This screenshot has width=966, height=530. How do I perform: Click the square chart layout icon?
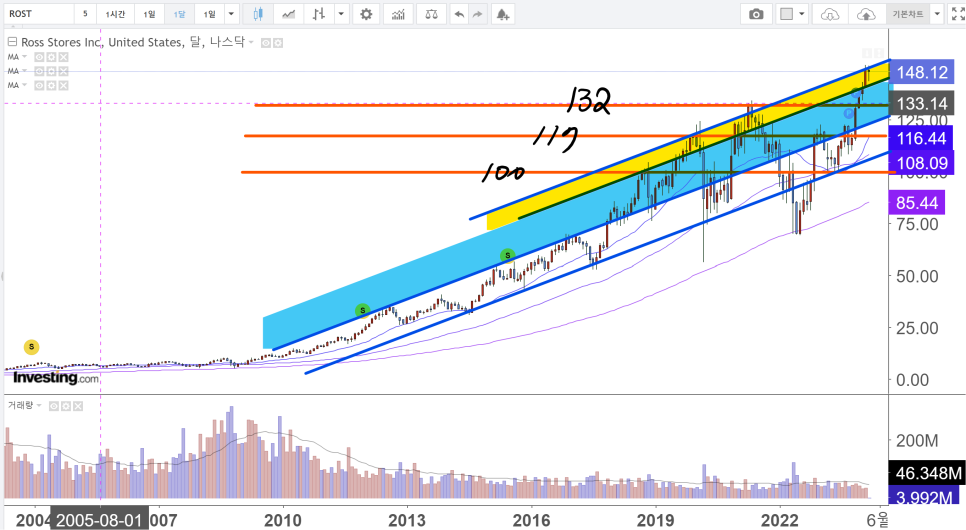point(786,14)
